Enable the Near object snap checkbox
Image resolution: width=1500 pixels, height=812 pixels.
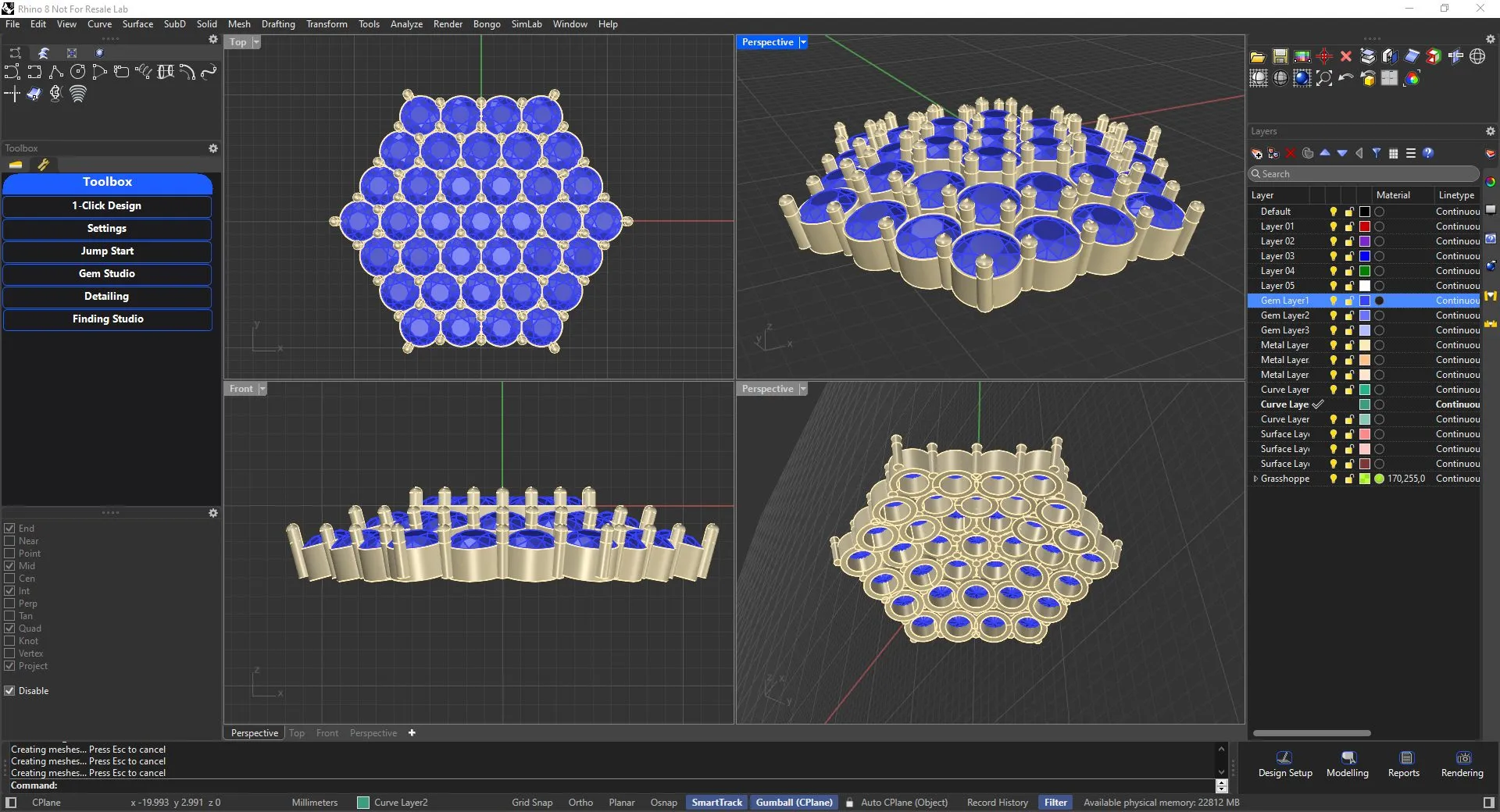pyautogui.click(x=10, y=541)
